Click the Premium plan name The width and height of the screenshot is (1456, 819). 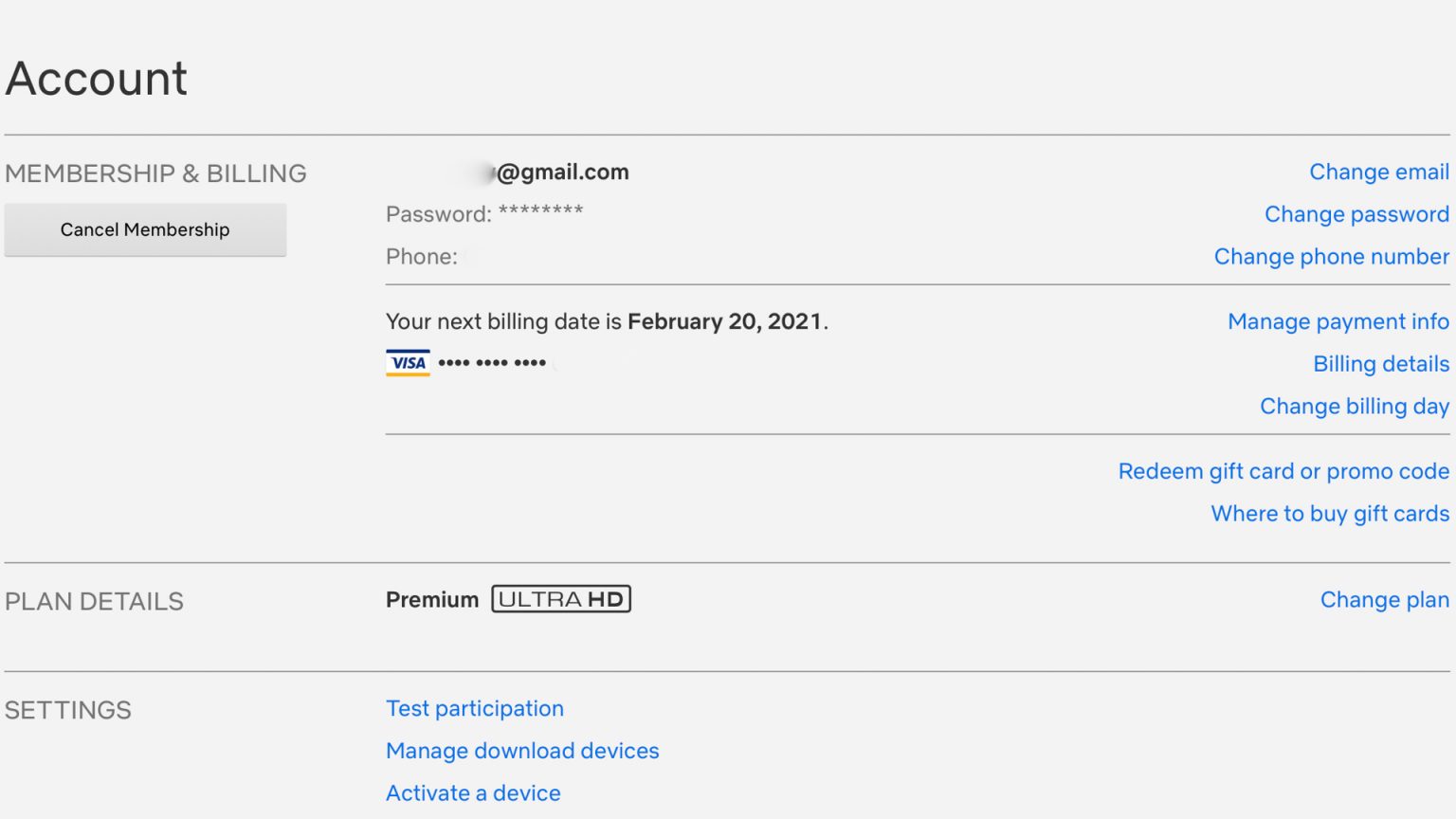[x=432, y=600]
